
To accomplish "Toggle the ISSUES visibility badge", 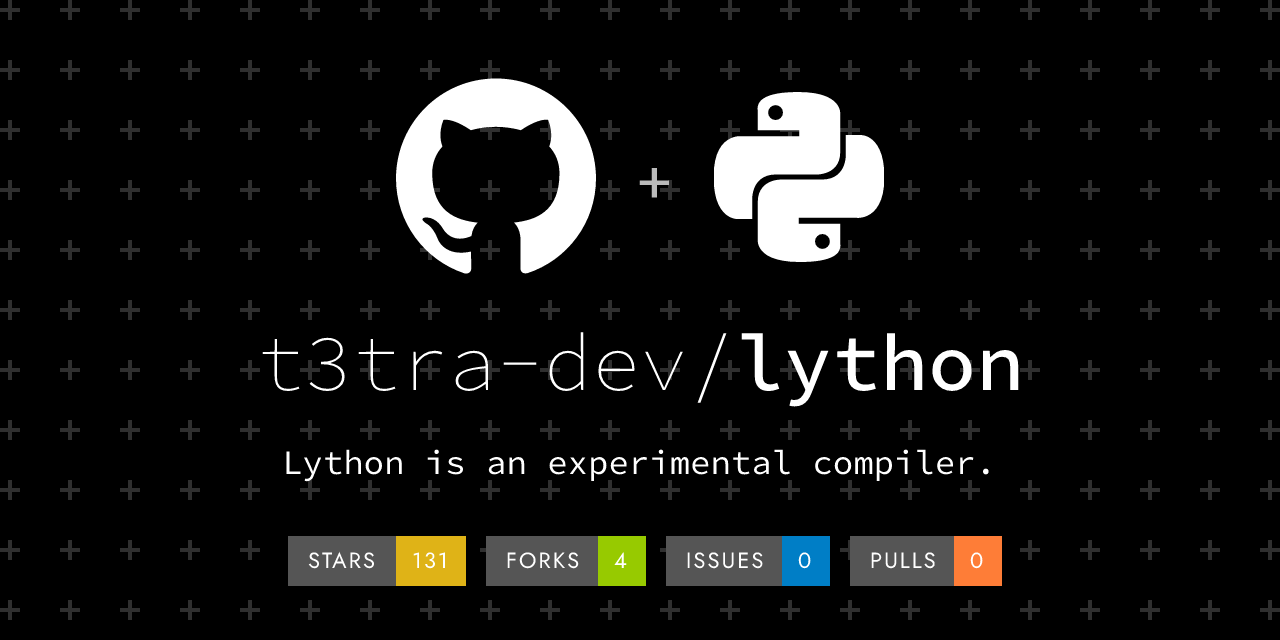I will 724,561.
